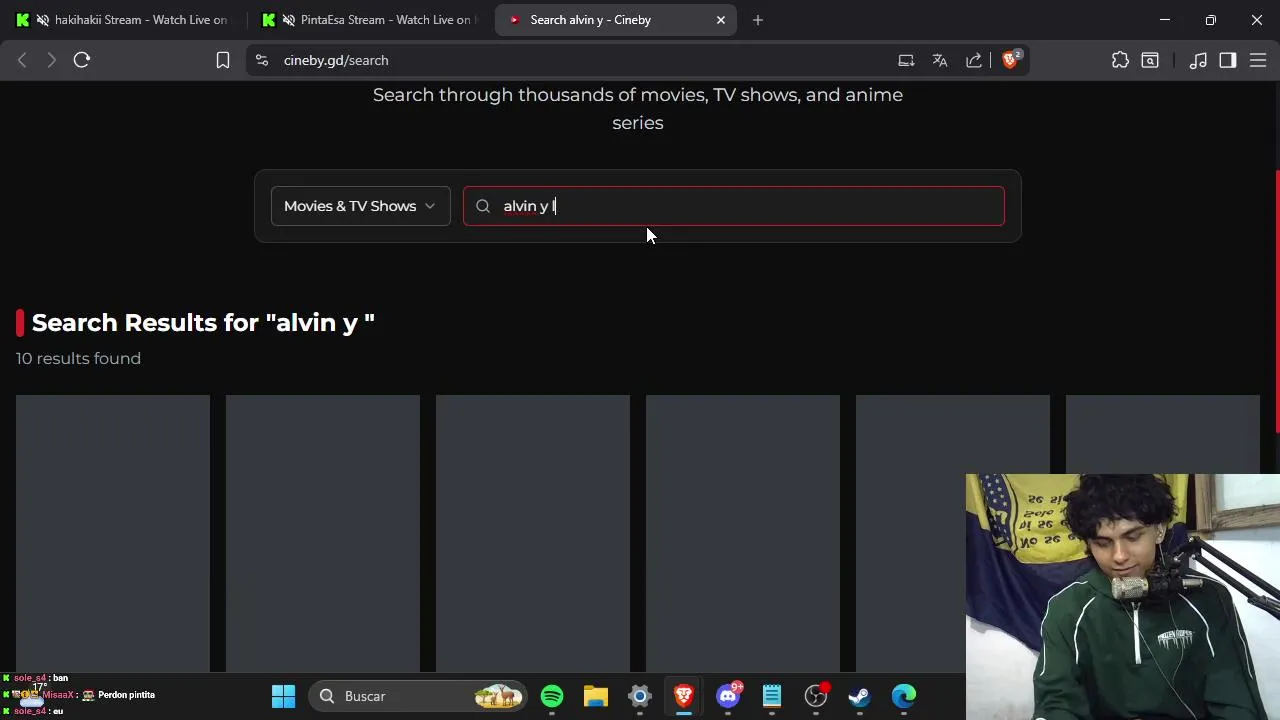Open the fifth search result poster
This screenshot has height=720, width=1280.
953,533
